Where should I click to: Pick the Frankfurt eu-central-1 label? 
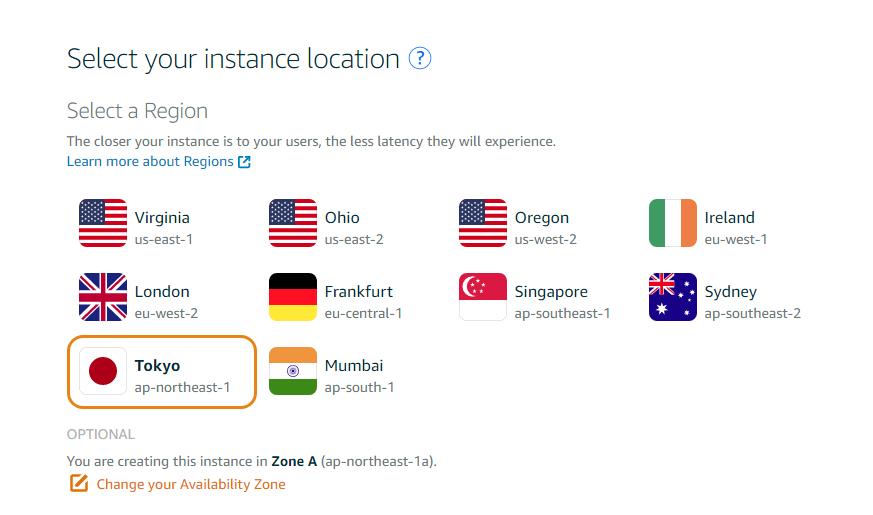click(x=363, y=302)
